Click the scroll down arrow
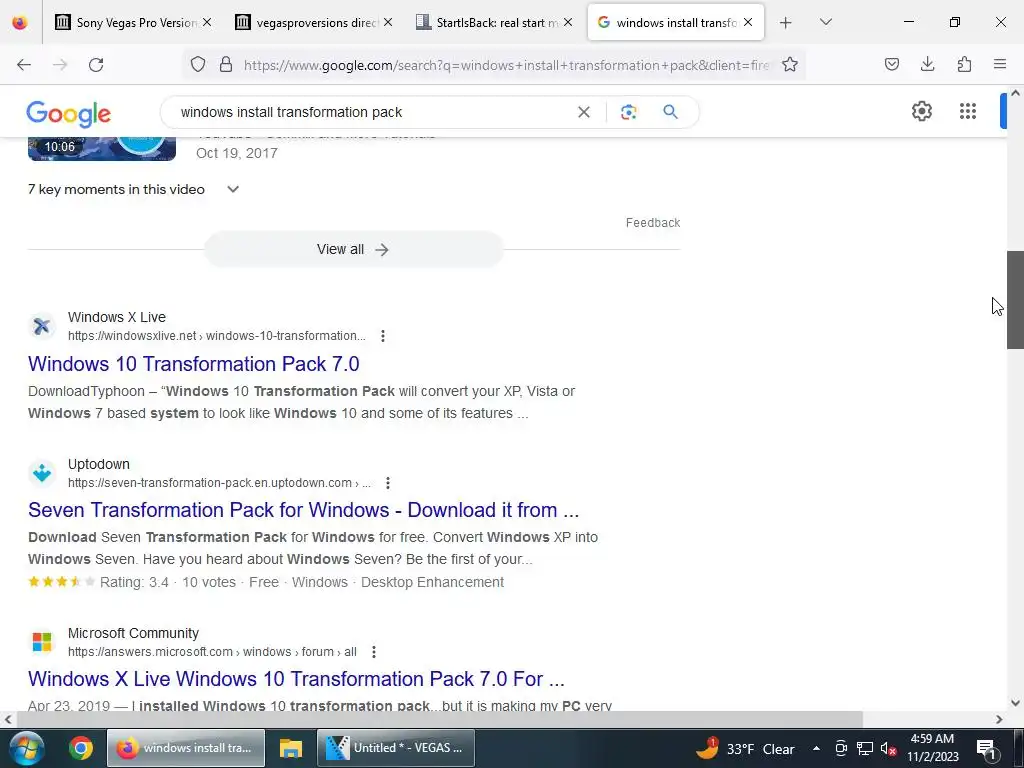 [1016, 703]
